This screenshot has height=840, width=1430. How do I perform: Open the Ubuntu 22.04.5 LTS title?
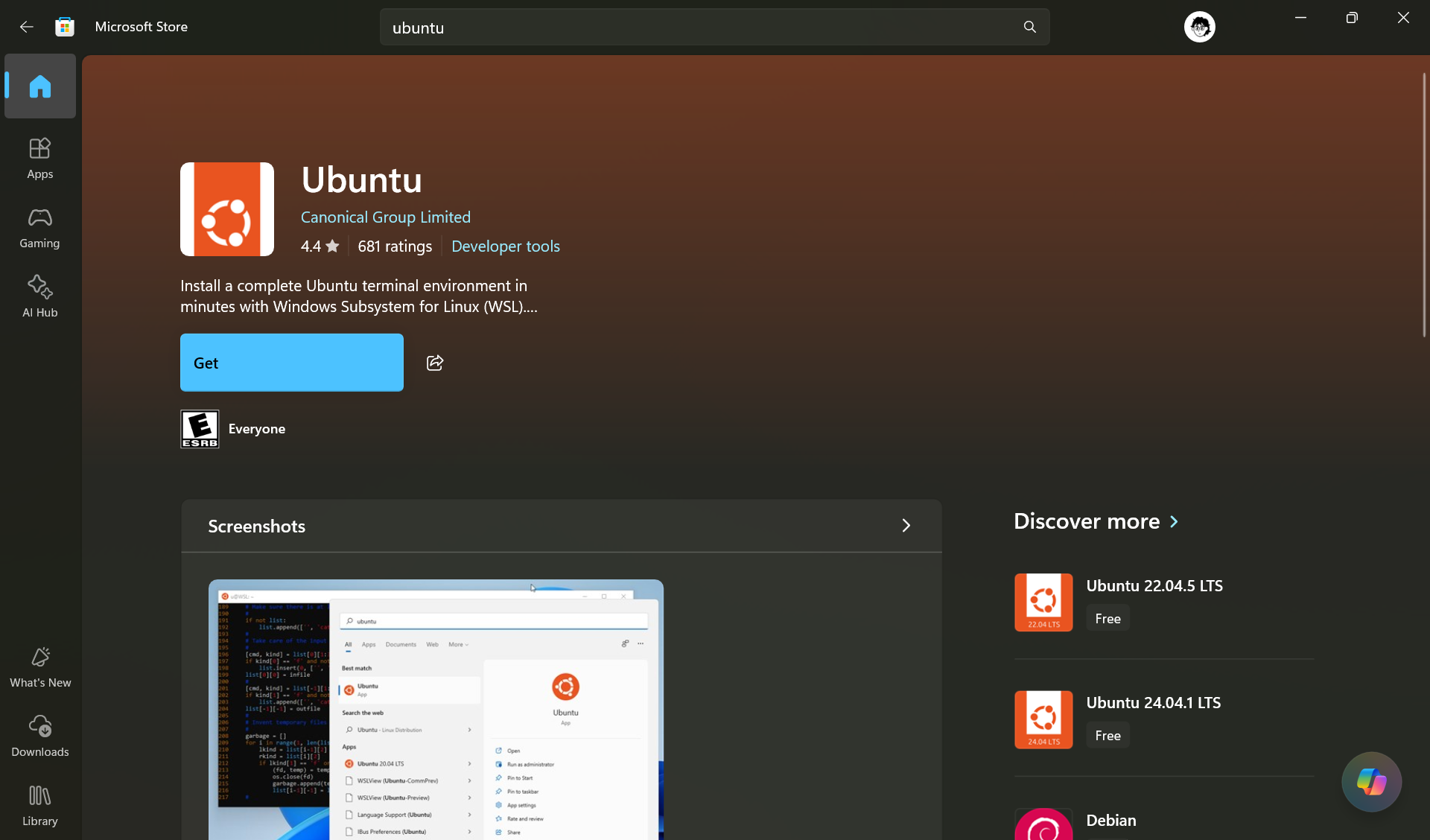[x=1154, y=586]
